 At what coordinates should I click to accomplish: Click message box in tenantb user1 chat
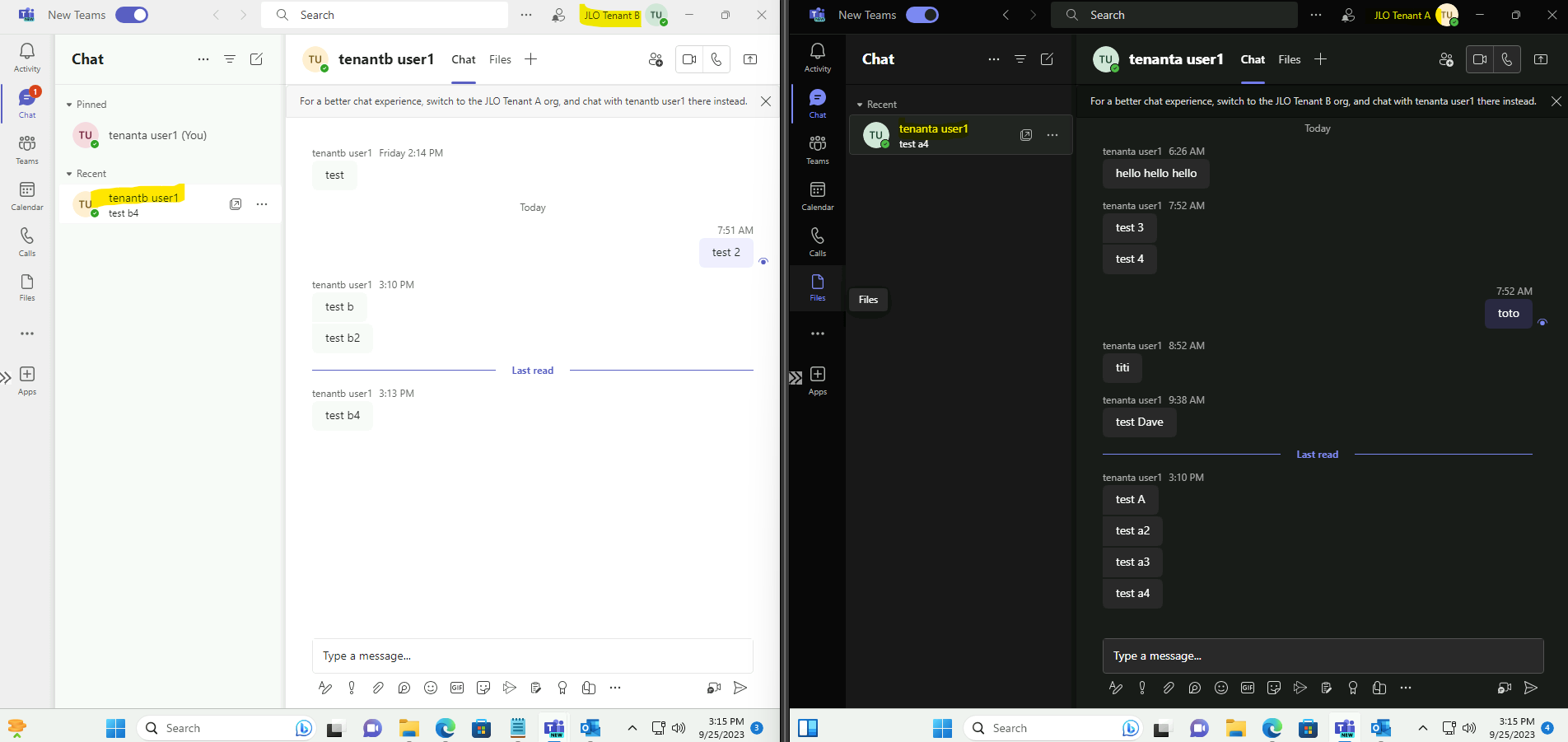pyautogui.click(x=533, y=656)
